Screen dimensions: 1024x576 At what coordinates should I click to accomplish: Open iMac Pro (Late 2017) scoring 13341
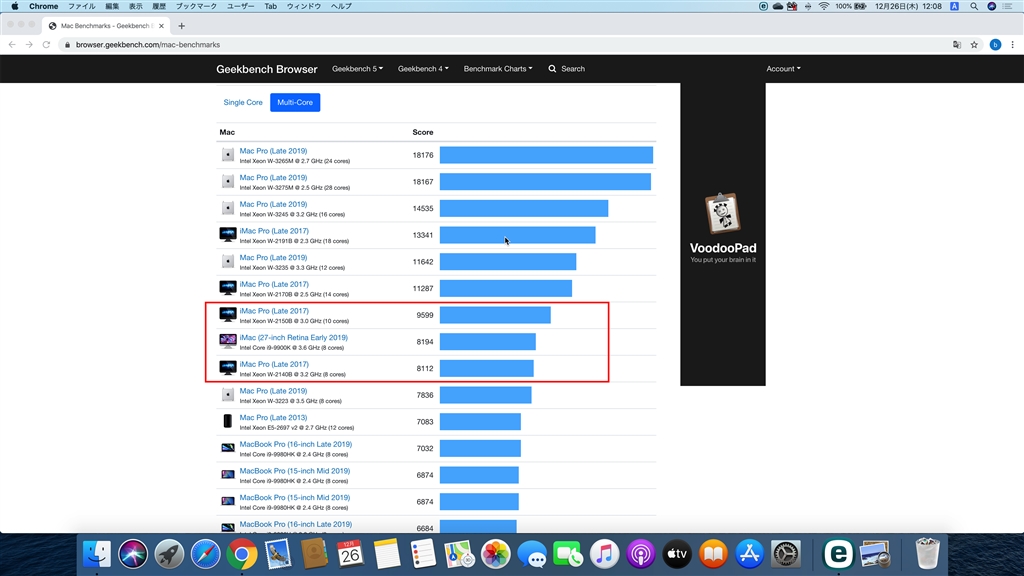tap(274, 231)
